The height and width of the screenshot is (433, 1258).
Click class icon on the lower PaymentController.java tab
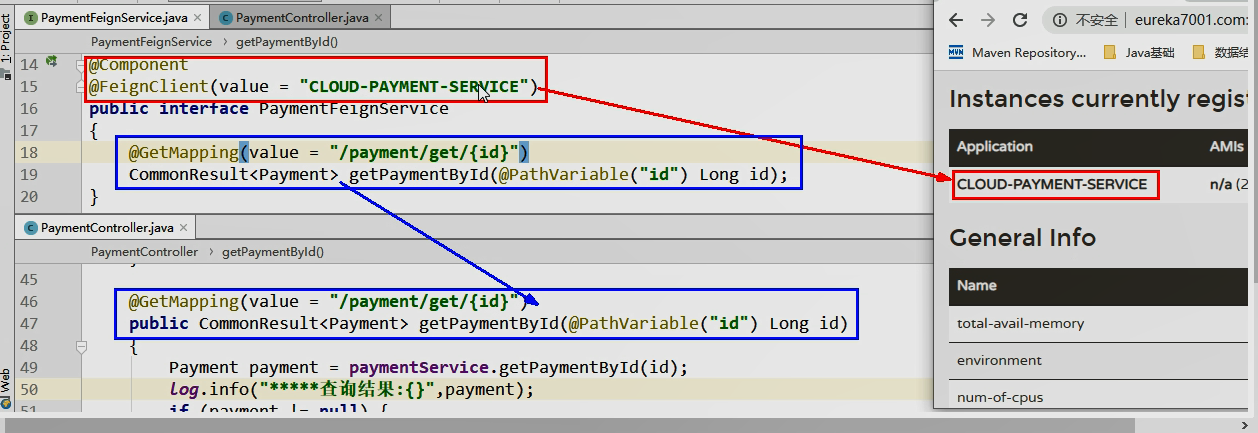coord(30,228)
